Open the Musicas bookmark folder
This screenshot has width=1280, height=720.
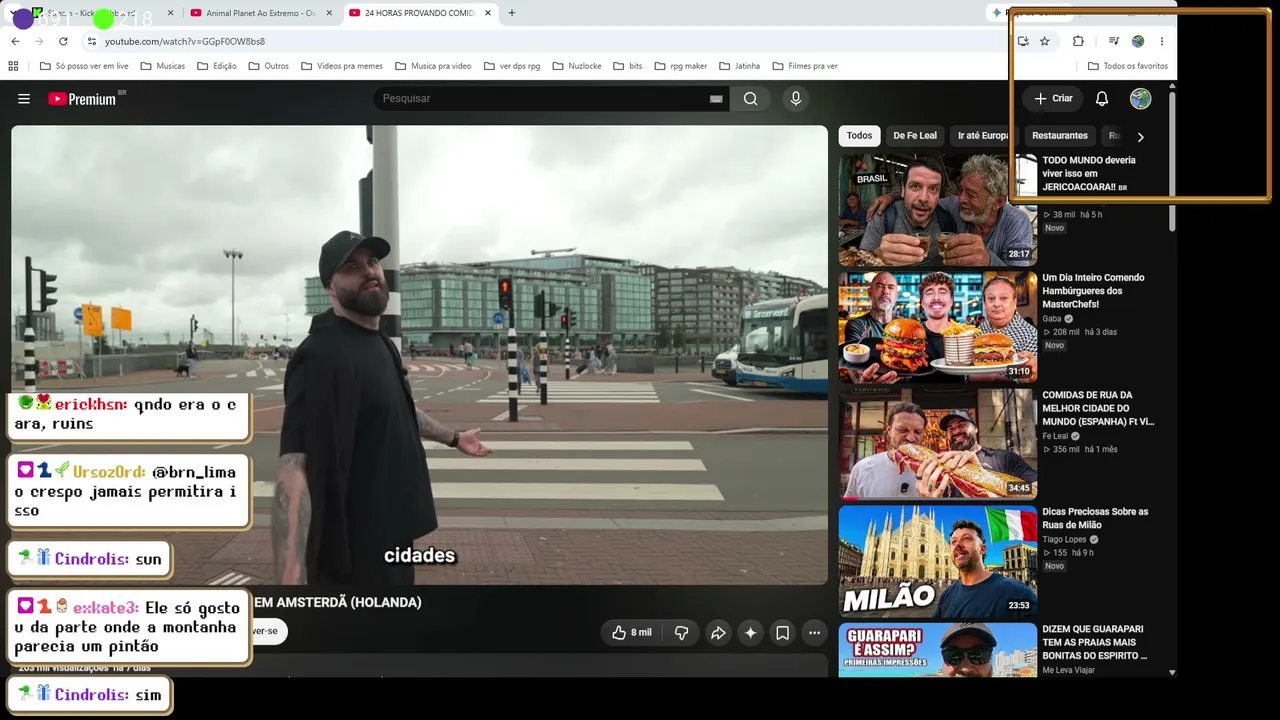(x=163, y=66)
